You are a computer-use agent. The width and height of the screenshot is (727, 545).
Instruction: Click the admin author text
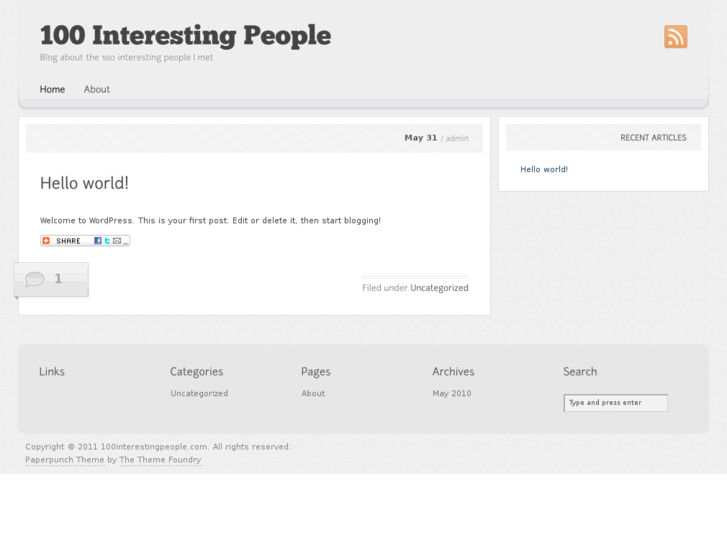[x=457, y=138]
